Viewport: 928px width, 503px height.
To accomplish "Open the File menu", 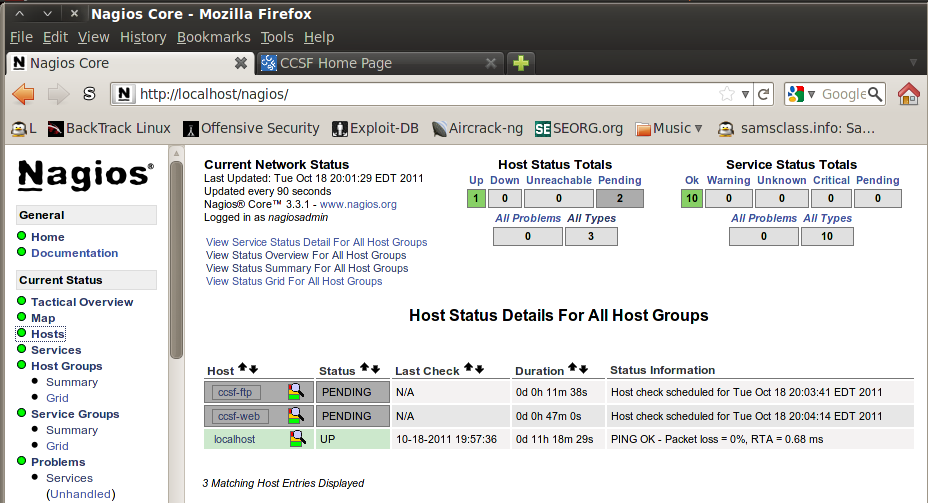I will (21, 37).
